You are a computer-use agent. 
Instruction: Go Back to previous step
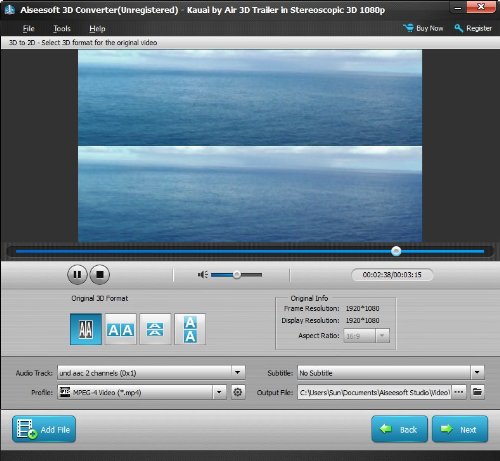tap(399, 429)
